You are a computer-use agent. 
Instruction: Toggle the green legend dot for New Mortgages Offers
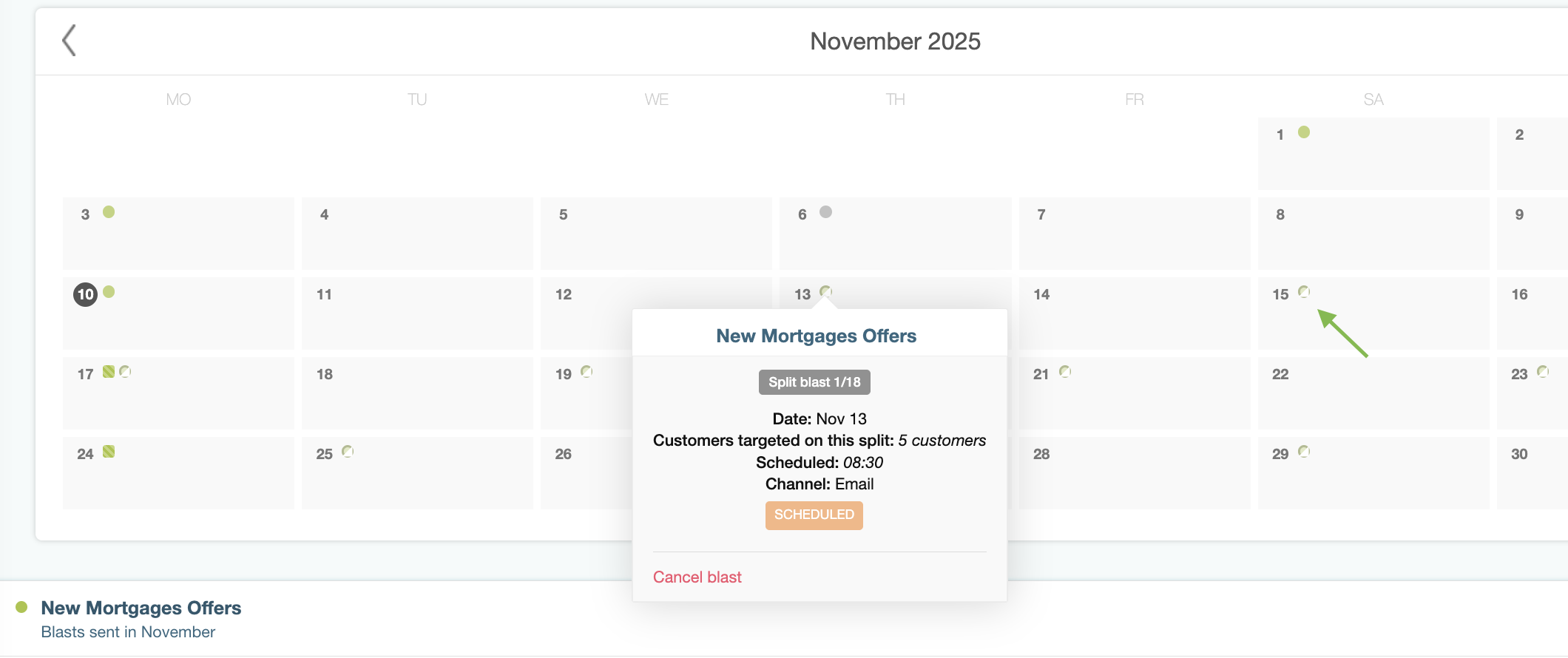coord(22,606)
